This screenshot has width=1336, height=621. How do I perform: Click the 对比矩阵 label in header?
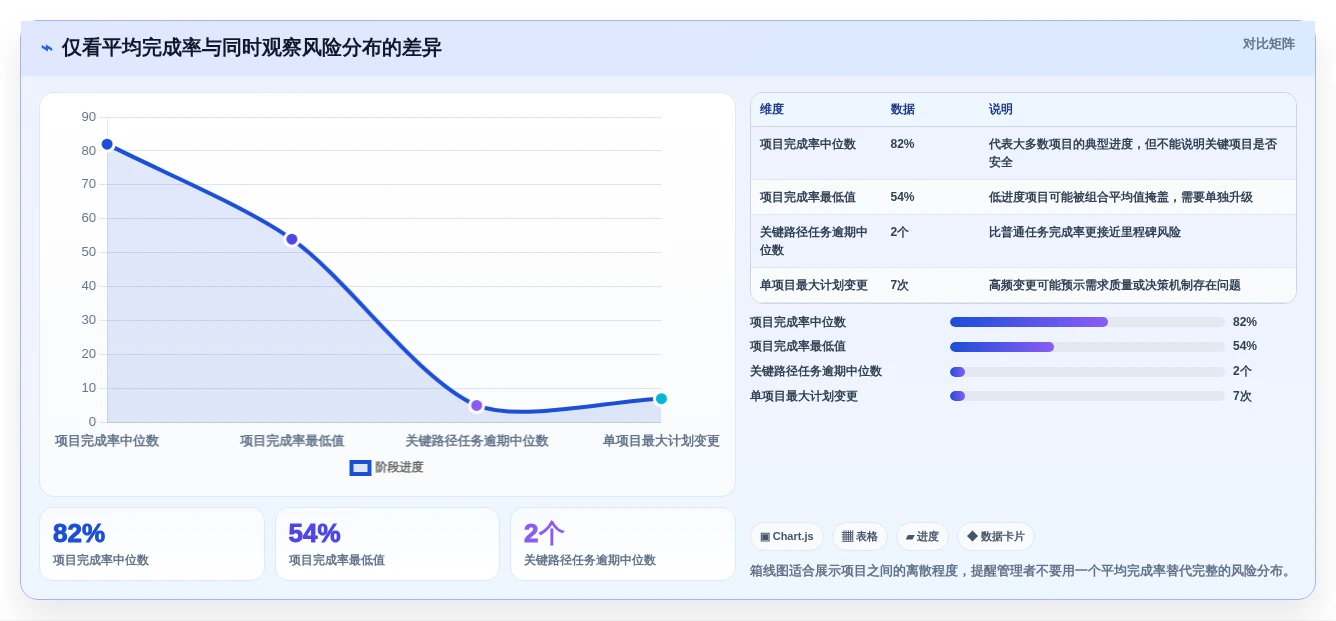(x=1268, y=44)
